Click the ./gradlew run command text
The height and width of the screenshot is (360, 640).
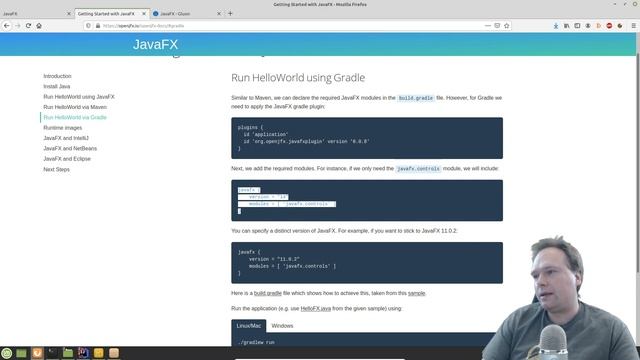pos(256,342)
